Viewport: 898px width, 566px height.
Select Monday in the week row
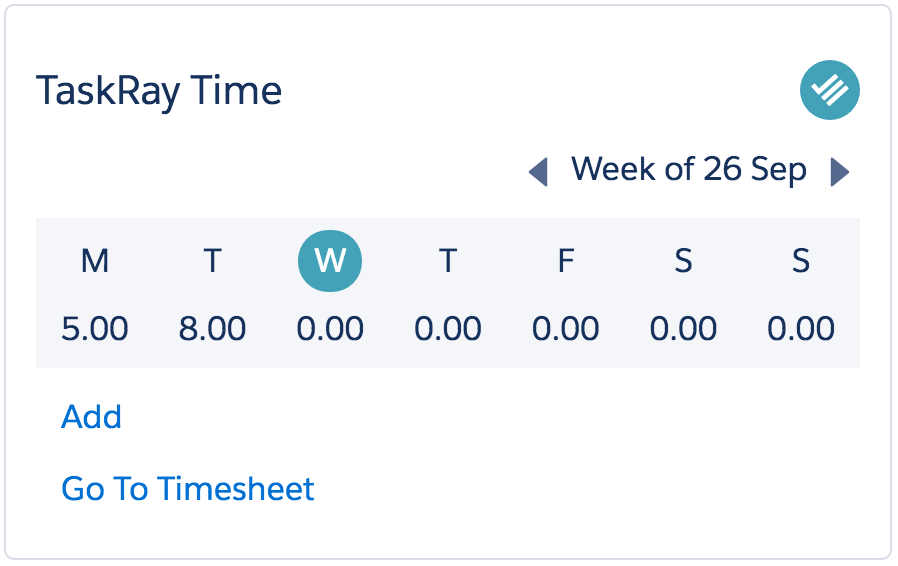click(94, 261)
